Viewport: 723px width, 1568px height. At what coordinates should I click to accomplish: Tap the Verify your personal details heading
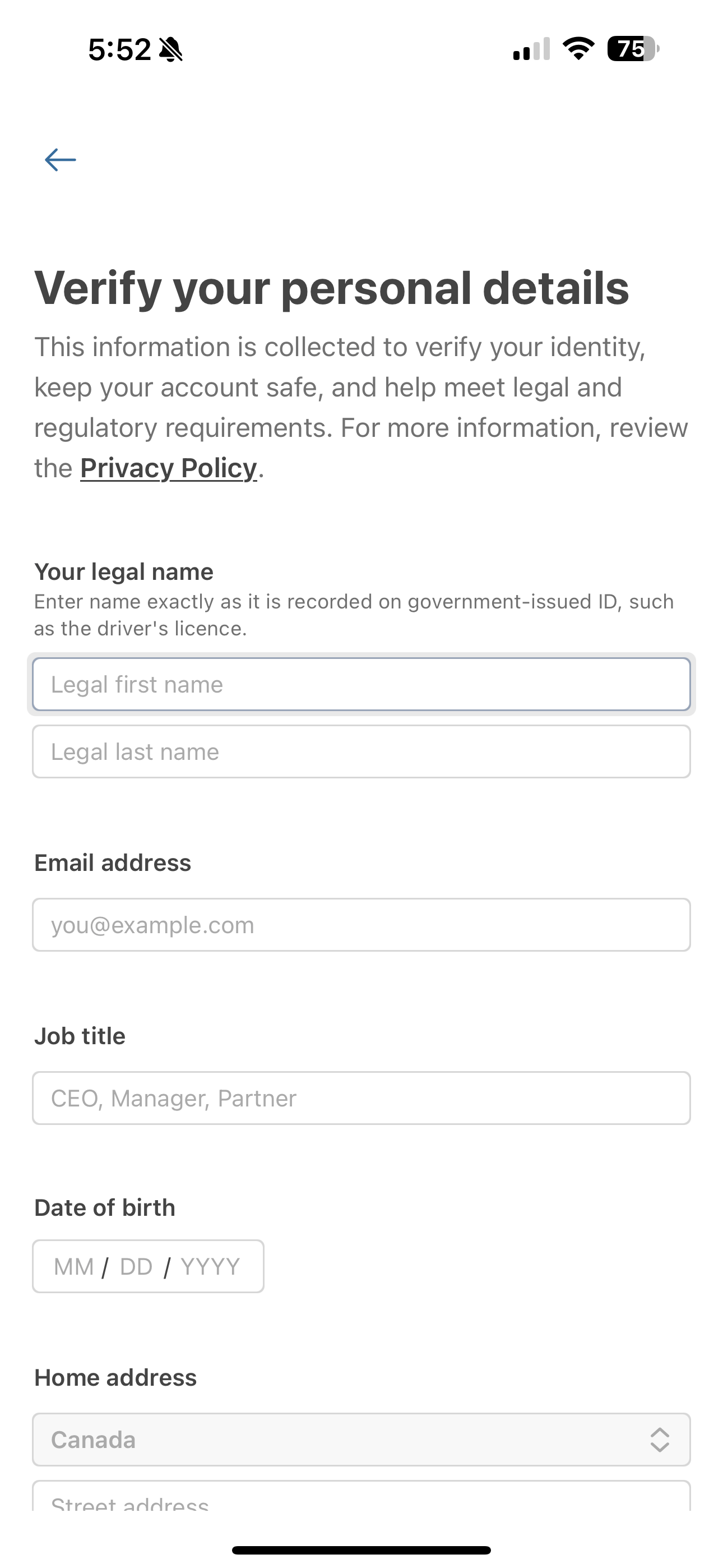click(x=332, y=288)
